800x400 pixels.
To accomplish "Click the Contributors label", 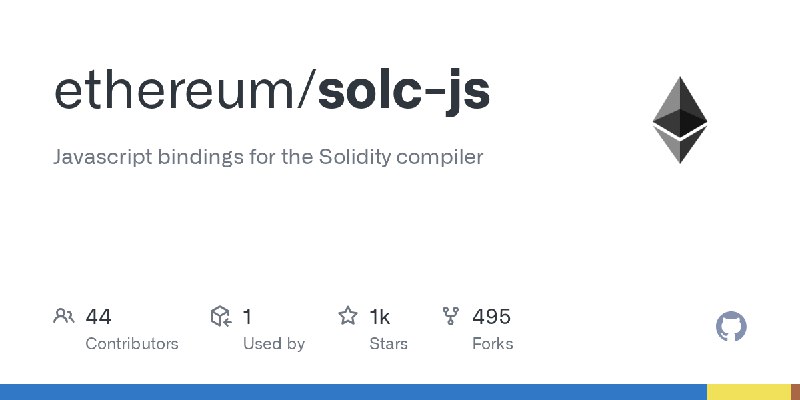I will coord(132,343).
